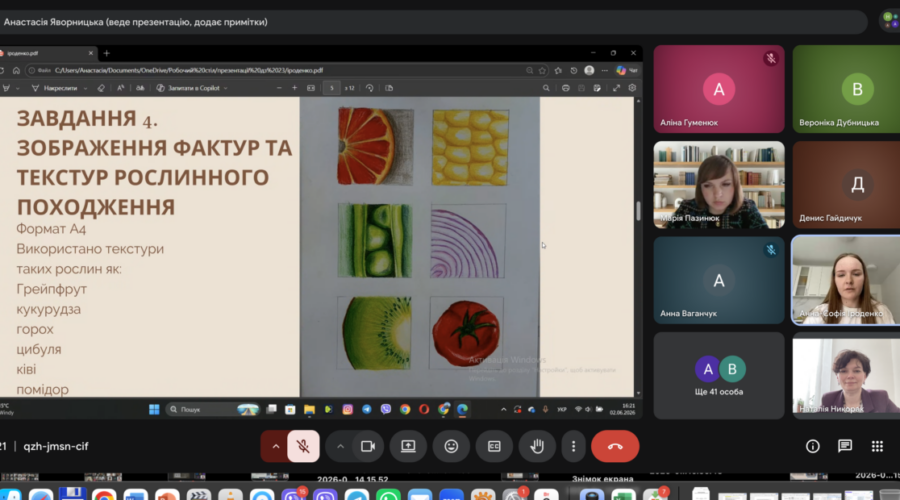Select the highlight tool in PDF toolbar
Viewport: 900px width, 500px height.
(6, 88)
